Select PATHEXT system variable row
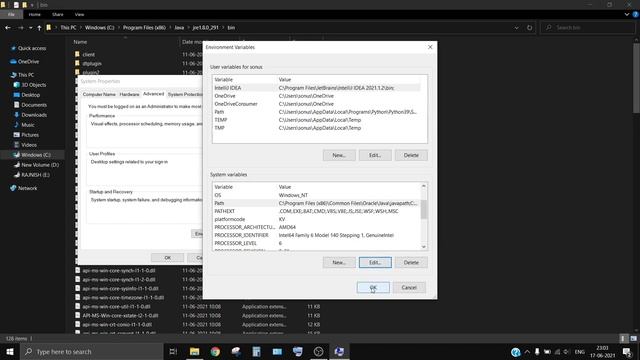Screen dimensions: 640x360 [x=317, y=211]
